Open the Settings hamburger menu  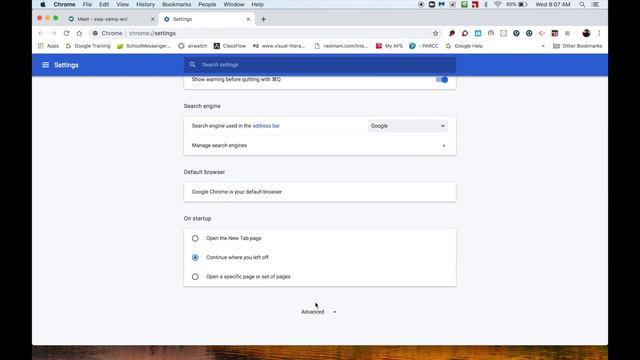(45, 65)
